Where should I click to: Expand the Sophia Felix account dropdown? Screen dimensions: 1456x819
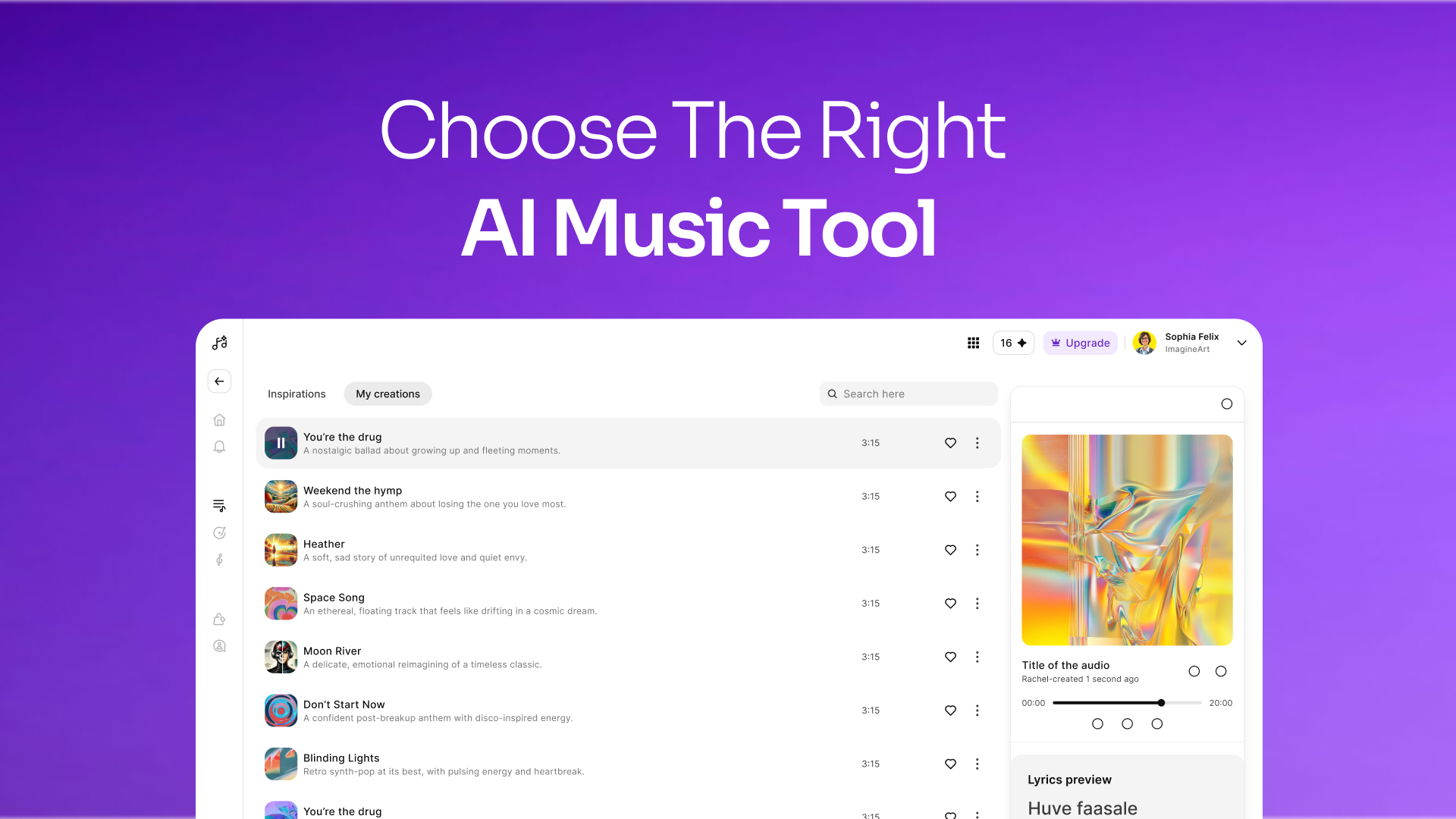[x=1242, y=343]
